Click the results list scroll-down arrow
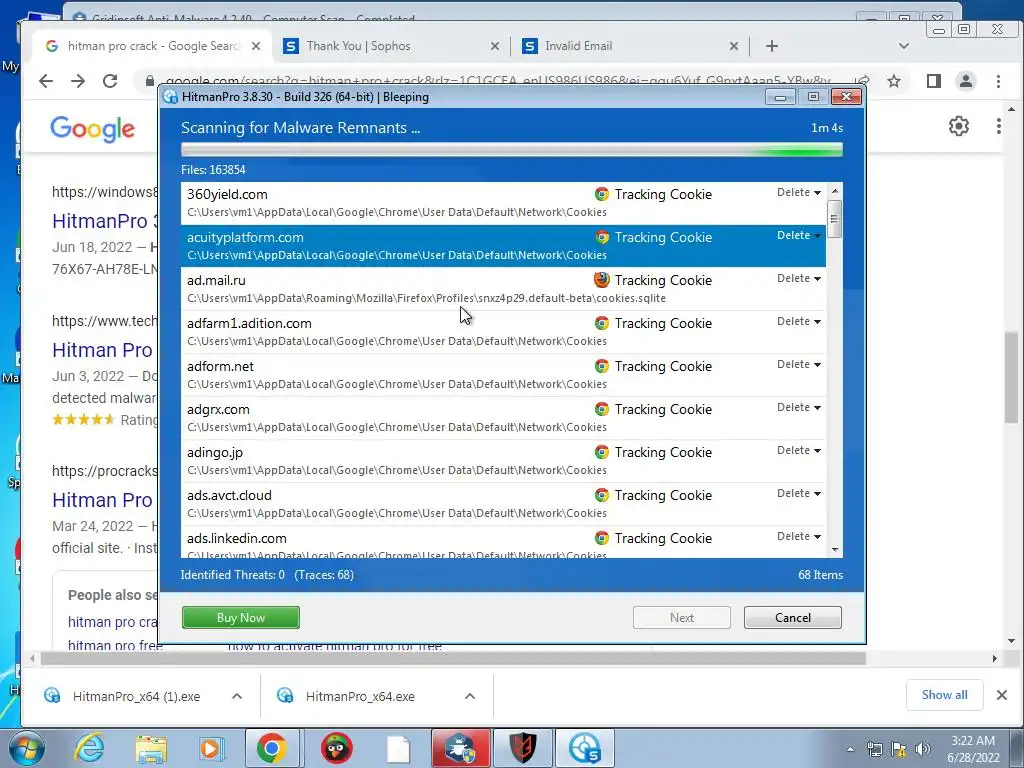This screenshot has height=768, width=1024. pyautogui.click(x=835, y=550)
